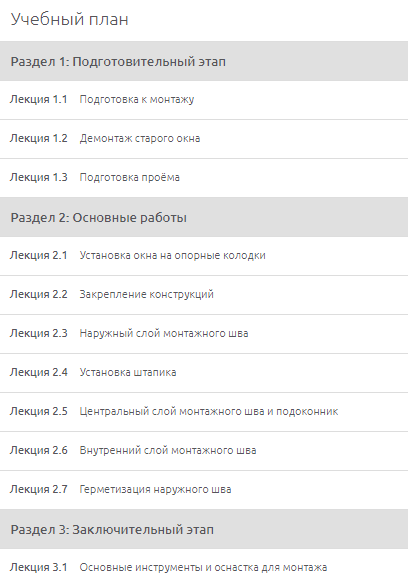
Task: Collapse section Раздел 1: Подготовительный этап
Action: click(x=204, y=61)
